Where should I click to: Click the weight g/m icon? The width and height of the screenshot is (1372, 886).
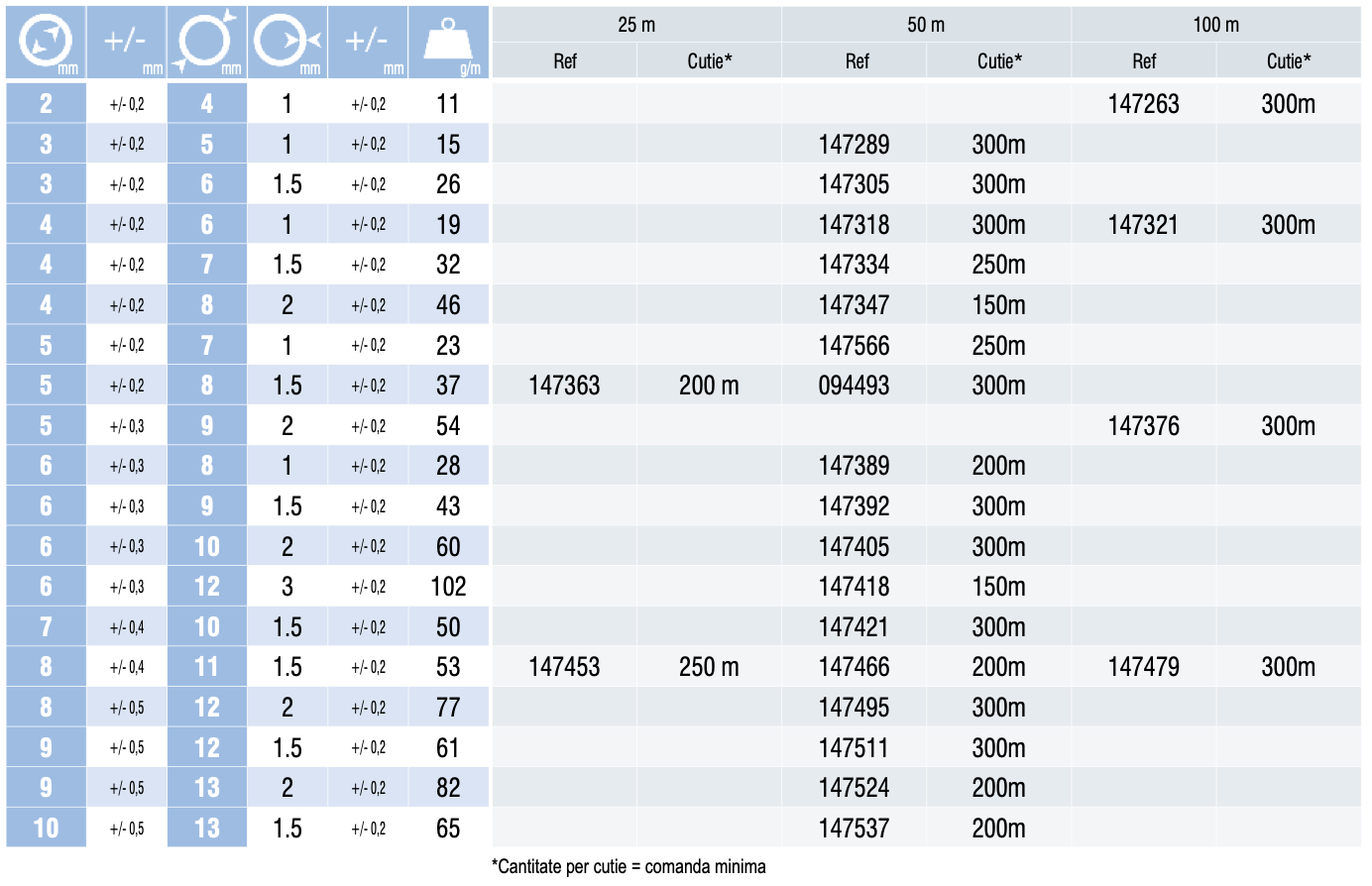(448, 42)
